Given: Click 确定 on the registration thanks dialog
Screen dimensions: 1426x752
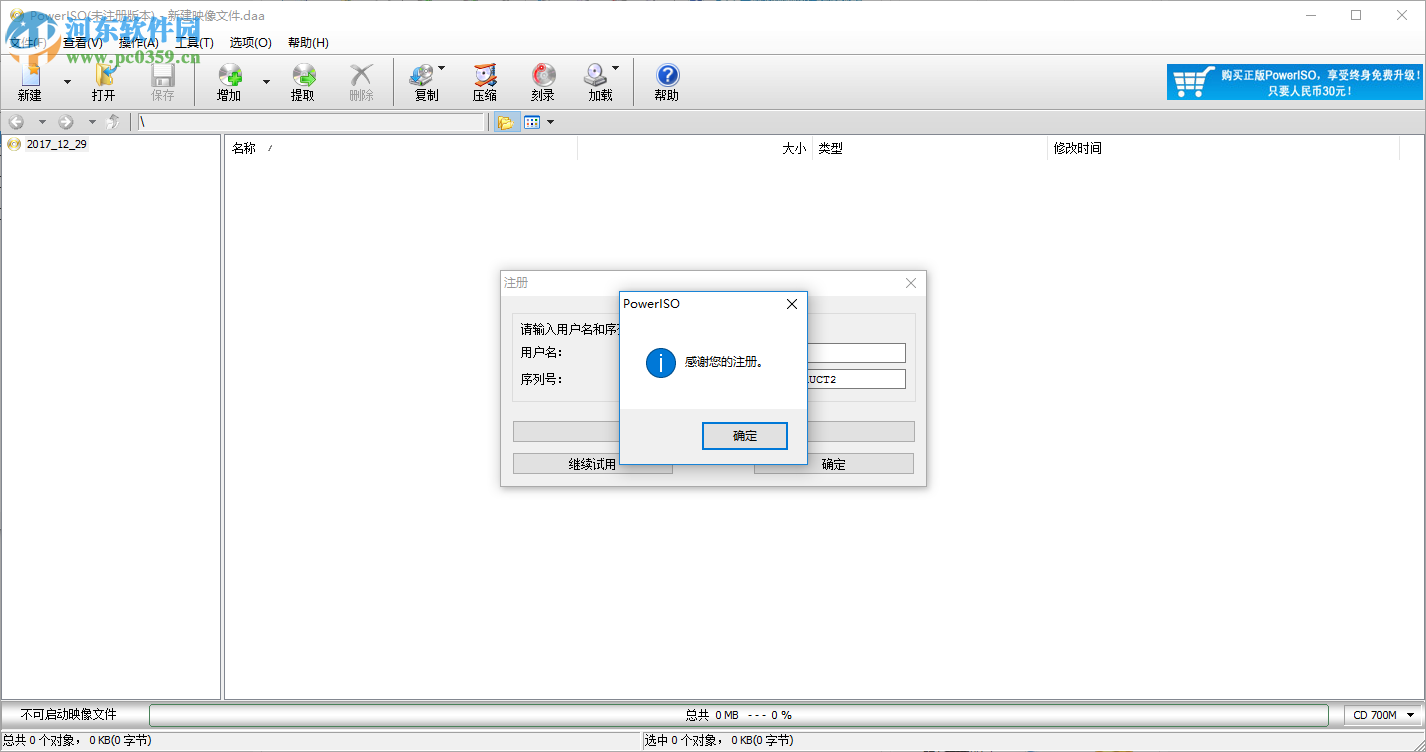Looking at the screenshot, I should pyautogui.click(x=744, y=435).
